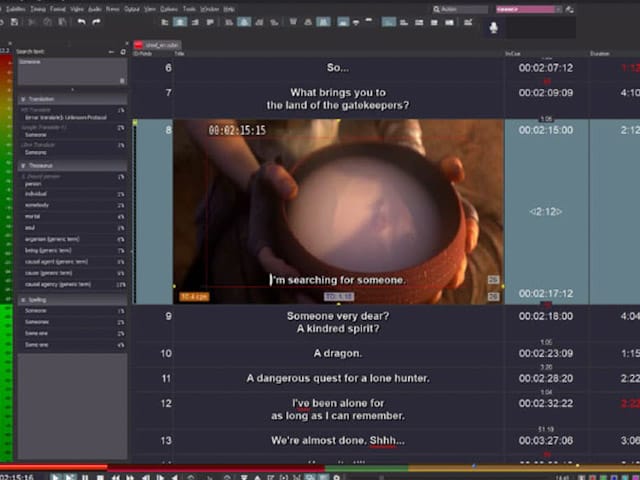Click the Undo arrow icon
The width and height of the screenshot is (640, 480).
pos(81,22)
